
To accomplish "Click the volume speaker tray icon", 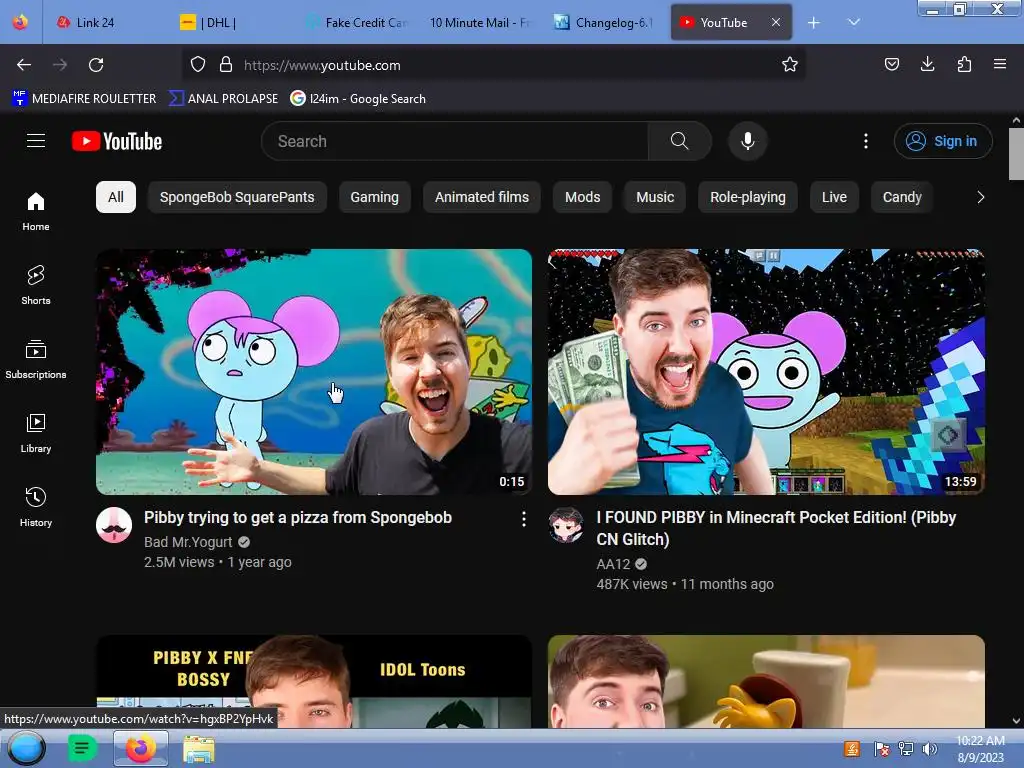I will [x=930, y=749].
